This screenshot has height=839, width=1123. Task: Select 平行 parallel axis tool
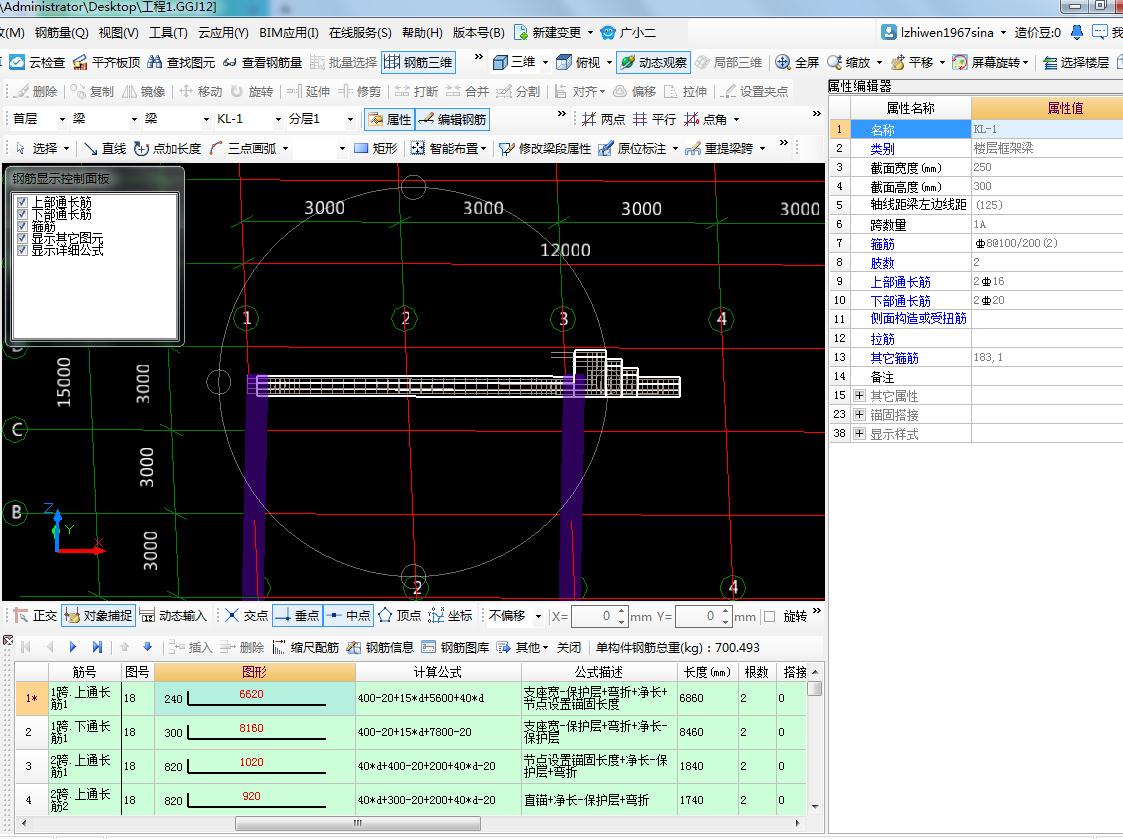click(x=654, y=119)
